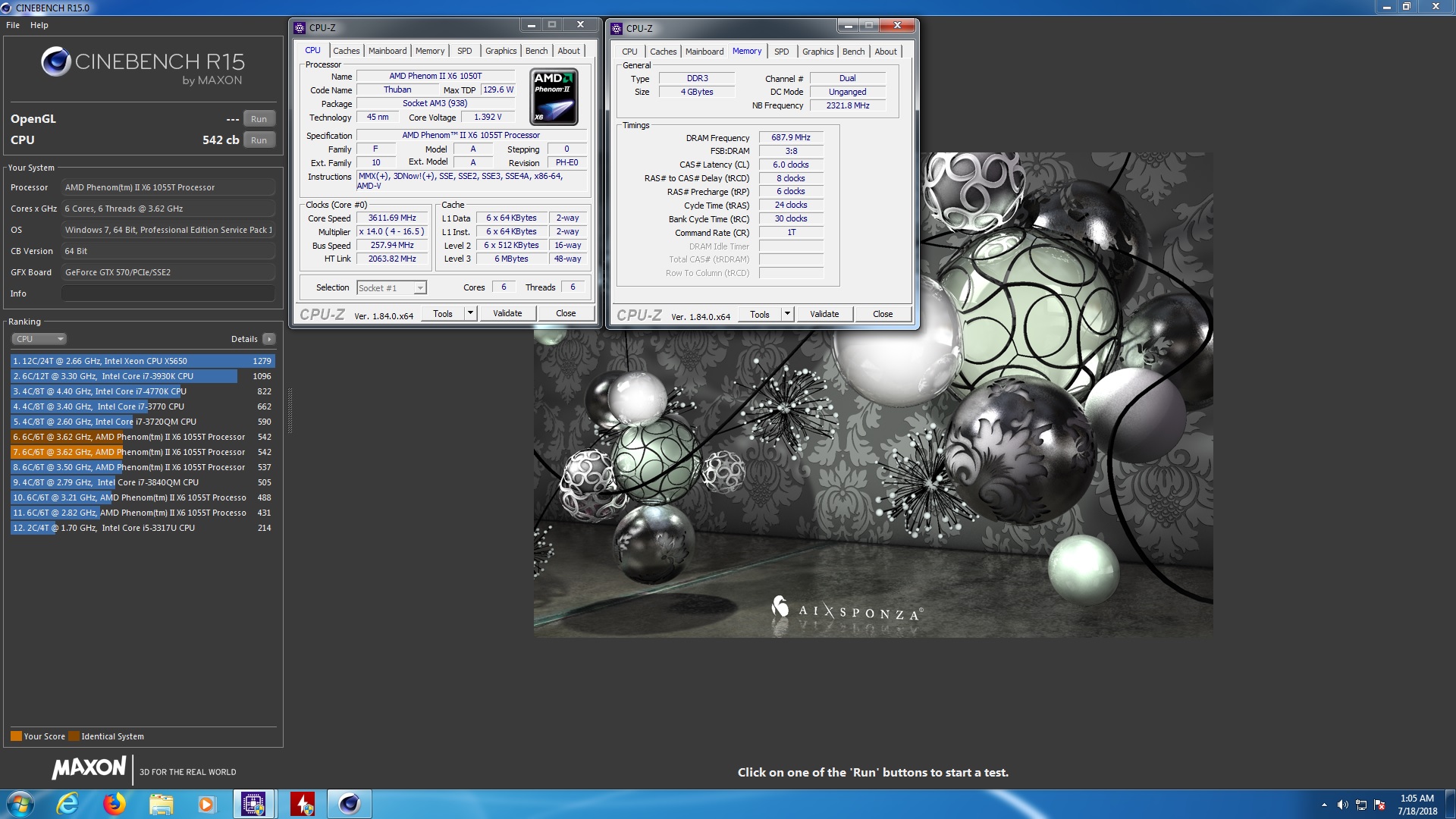
Task: Open Windows Explorer folder icon
Action: point(161,804)
